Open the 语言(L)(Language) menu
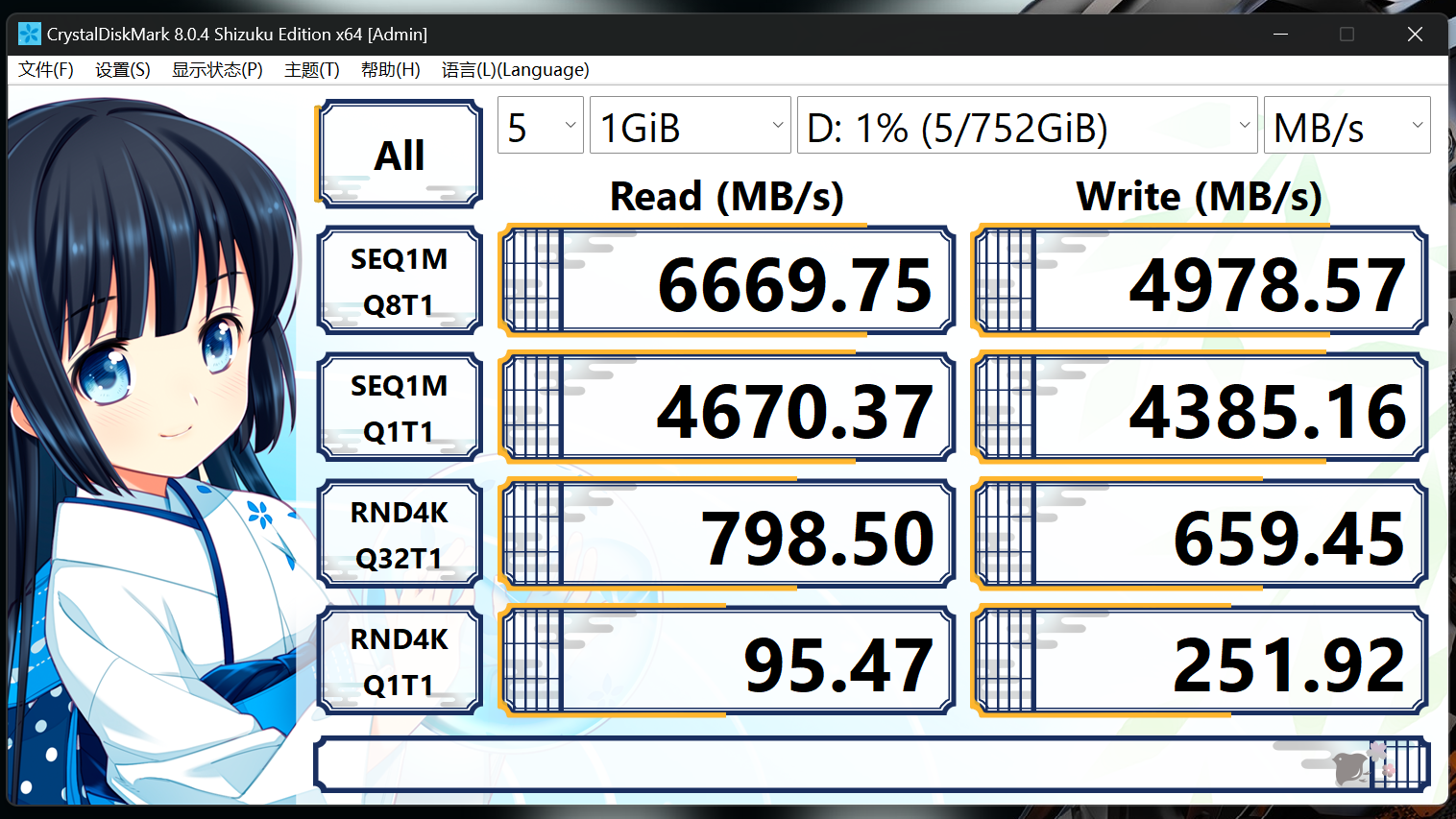Screen dimensions: 1456x819 [516, 70]
